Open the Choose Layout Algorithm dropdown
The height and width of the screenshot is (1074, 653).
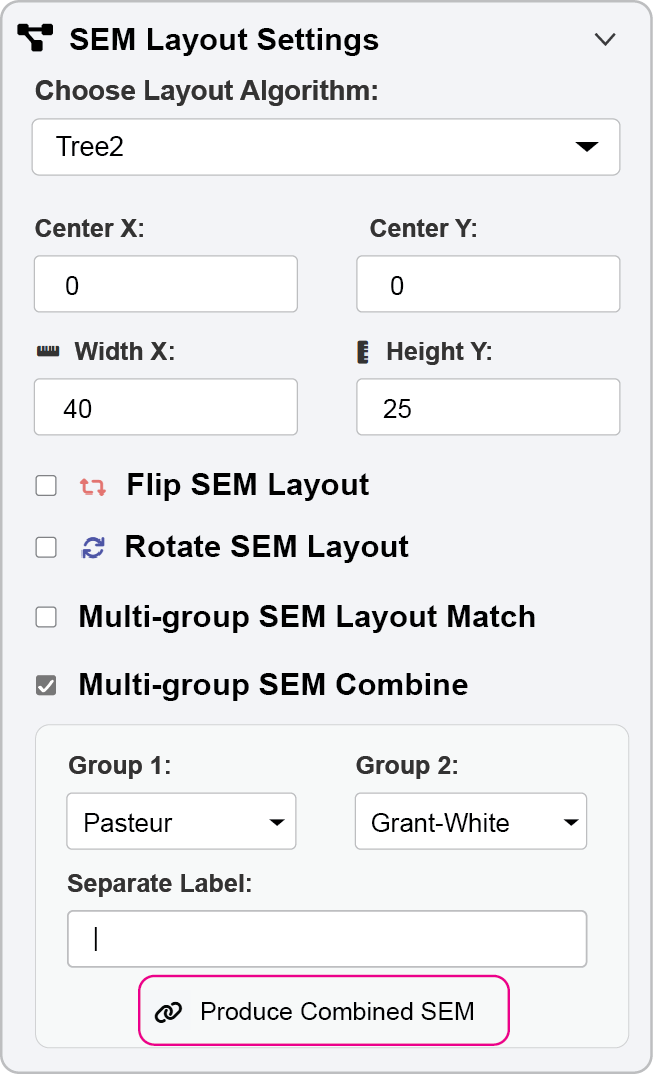[326, 147]
